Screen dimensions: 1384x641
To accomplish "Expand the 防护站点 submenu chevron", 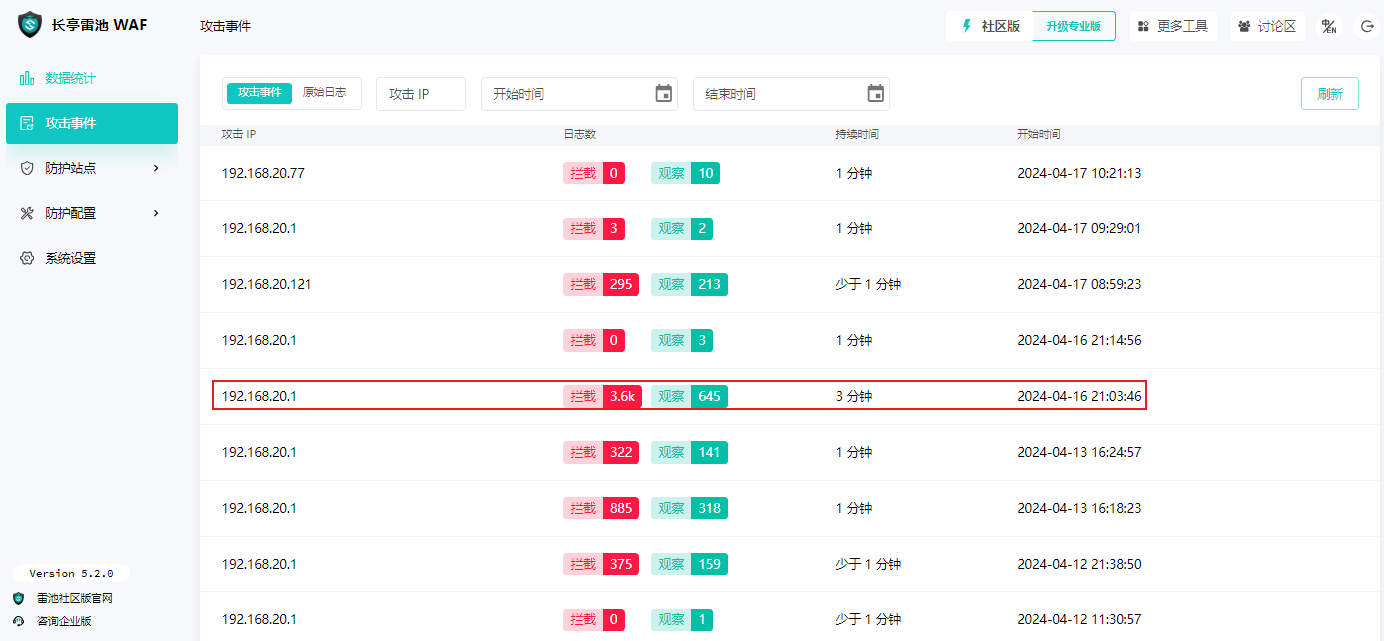I will pyautogui.click(x=156, y=168).
